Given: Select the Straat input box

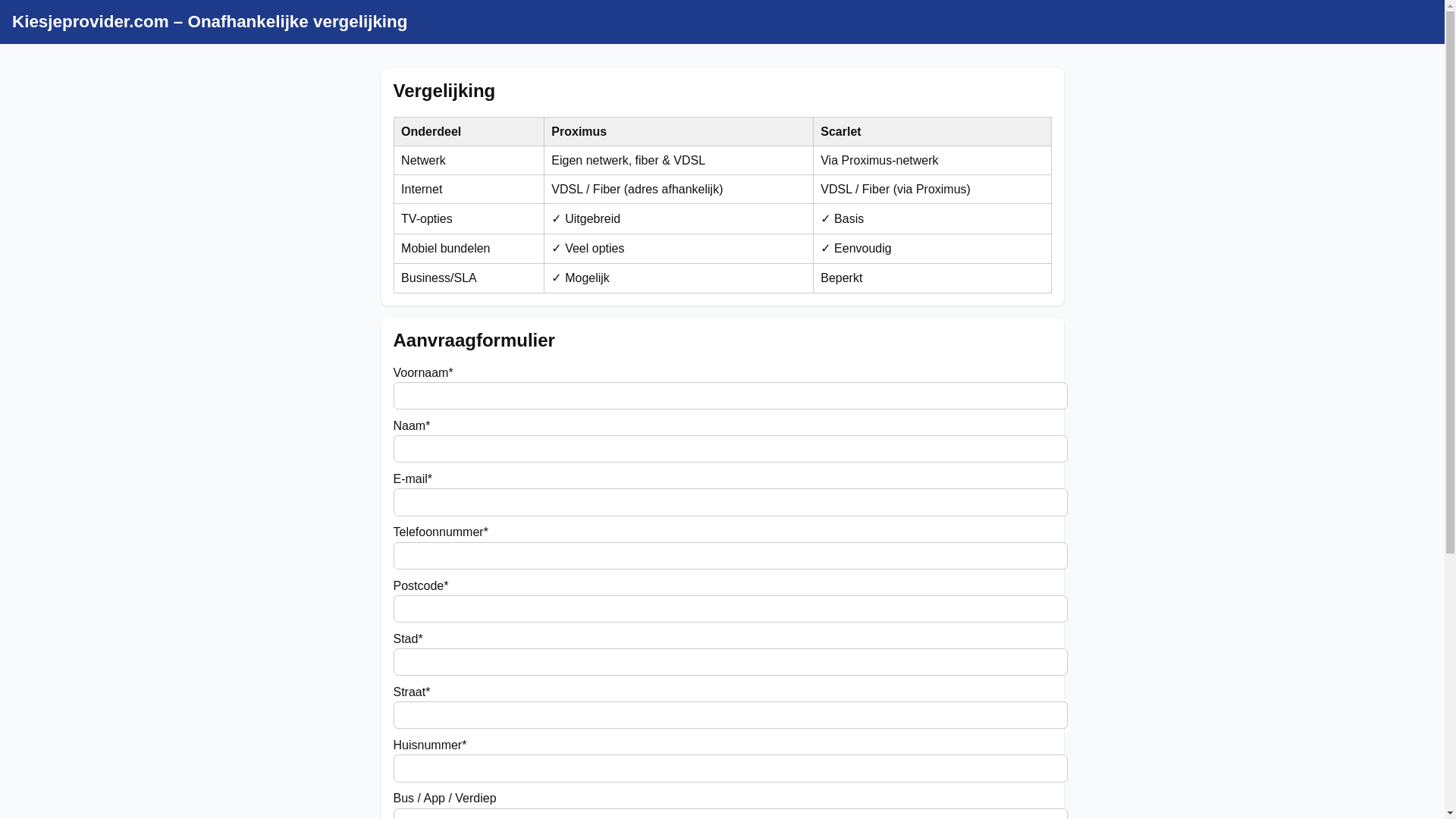Looking at the screenshot, I should coord(730,715).
